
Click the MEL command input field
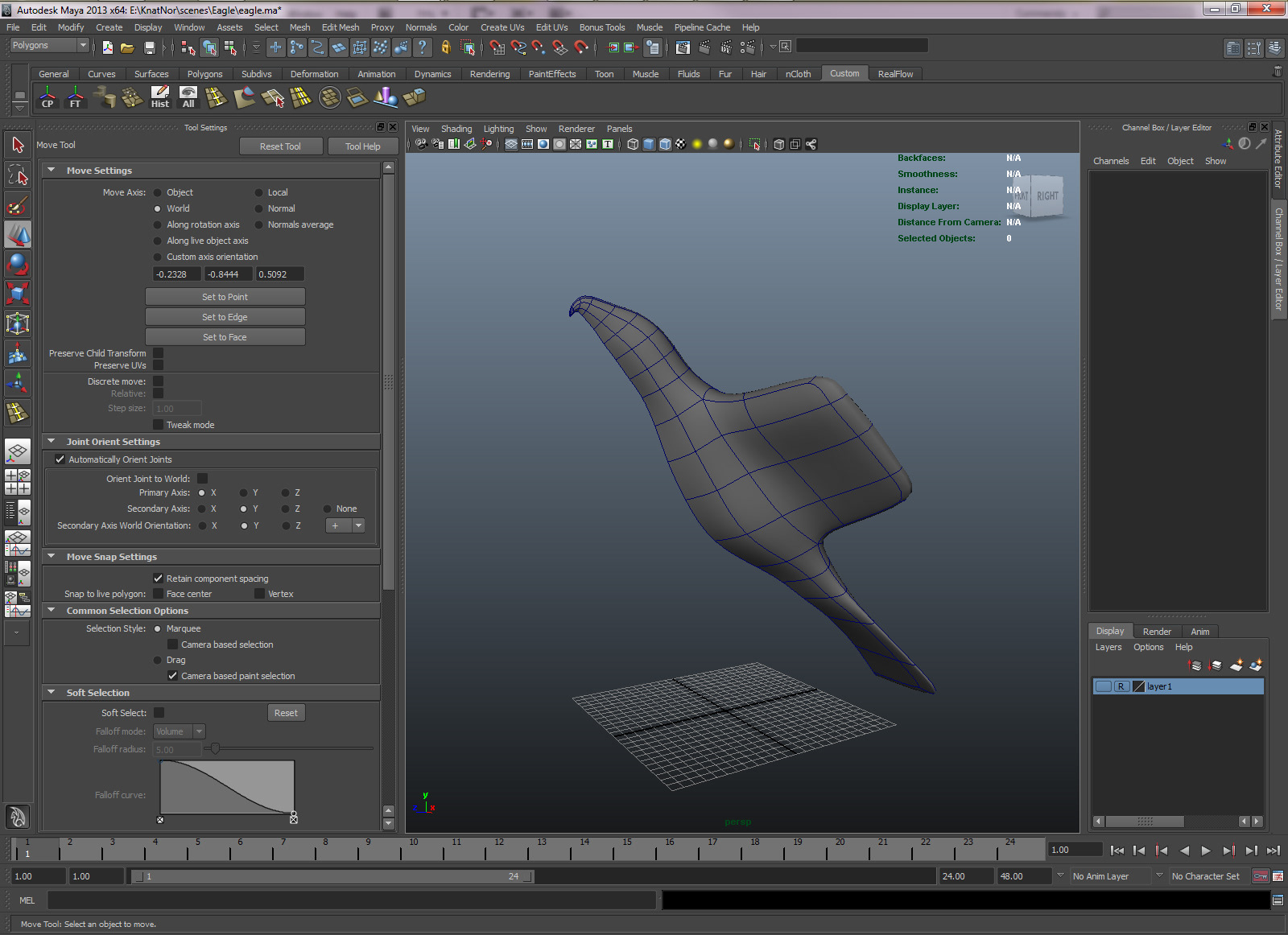[351, 900]
